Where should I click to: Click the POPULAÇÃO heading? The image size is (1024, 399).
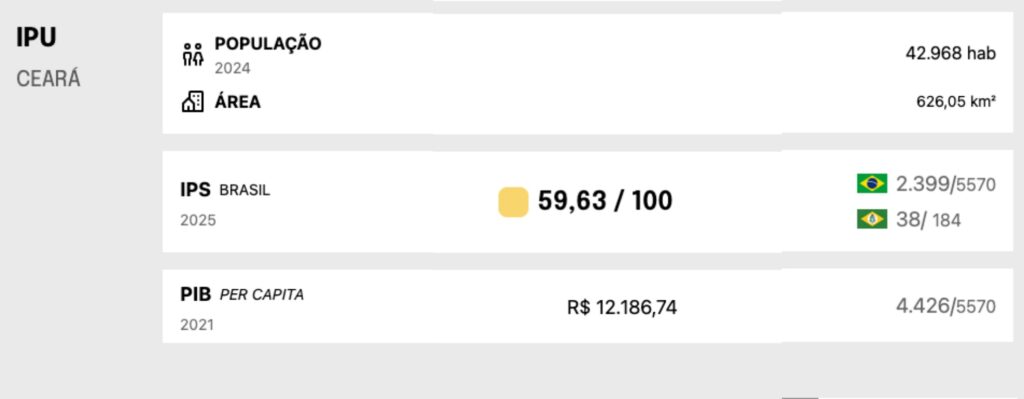click(x=268, y=44)
